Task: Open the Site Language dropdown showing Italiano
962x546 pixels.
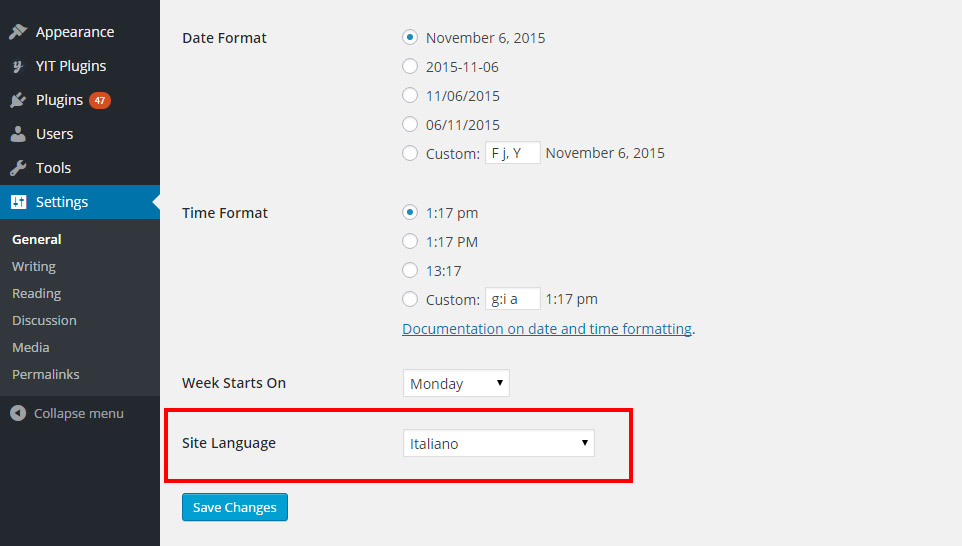Action: point(499,443)
